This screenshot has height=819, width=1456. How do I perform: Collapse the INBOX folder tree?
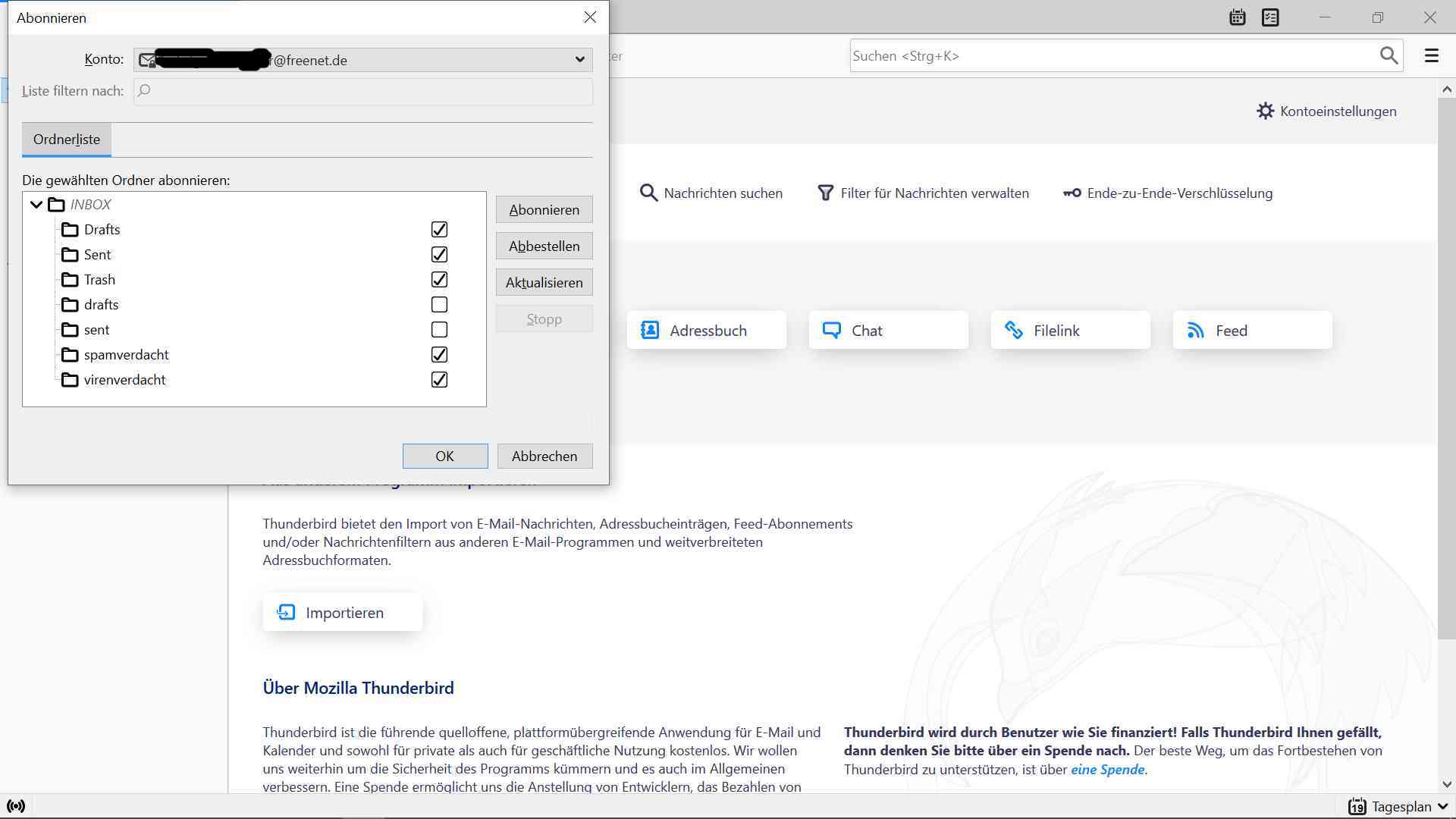tap(36, 205)
